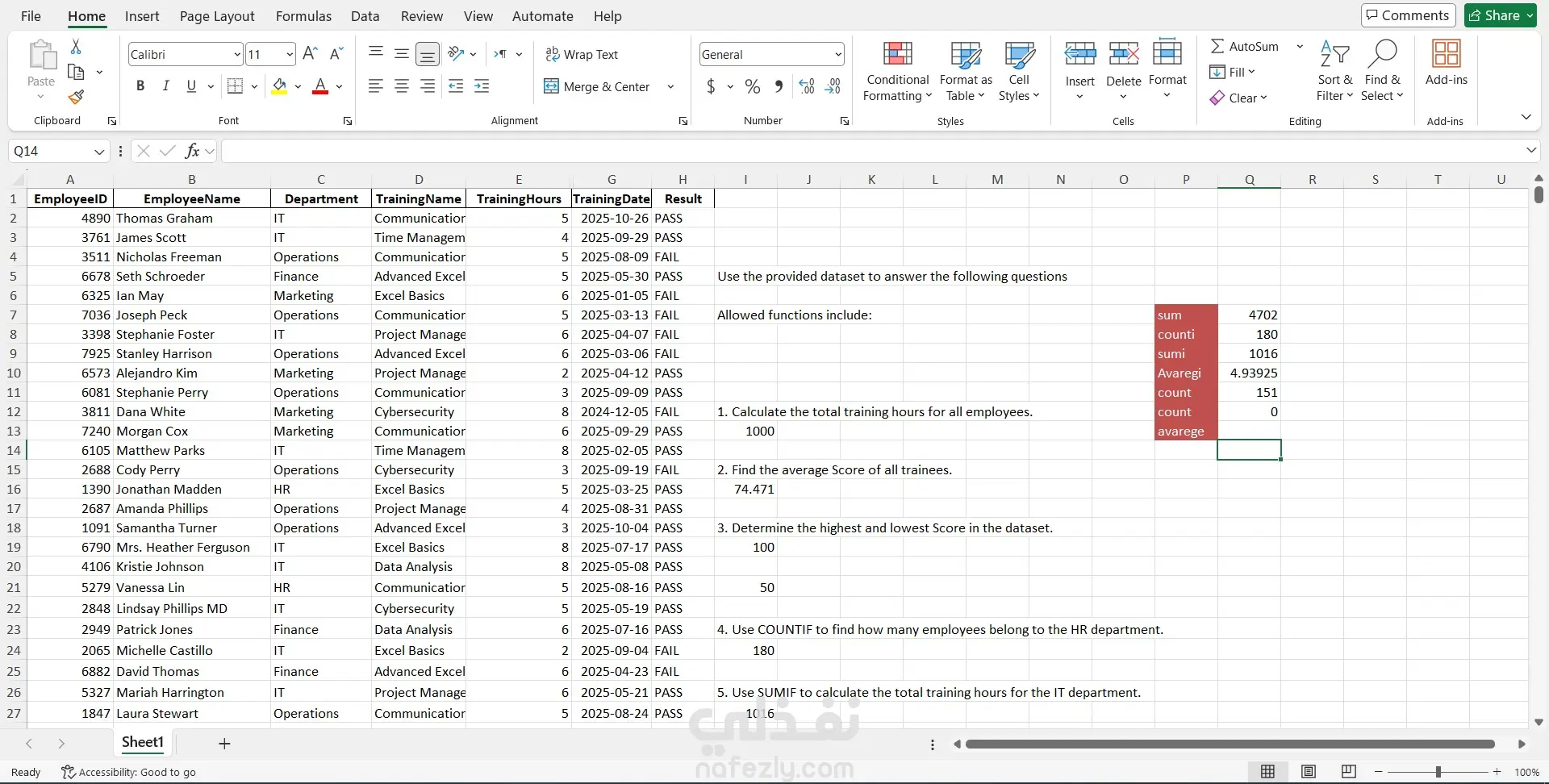Screen dimensions: 1549x784
Task: Click the Share button
Action: [1501, 15]
